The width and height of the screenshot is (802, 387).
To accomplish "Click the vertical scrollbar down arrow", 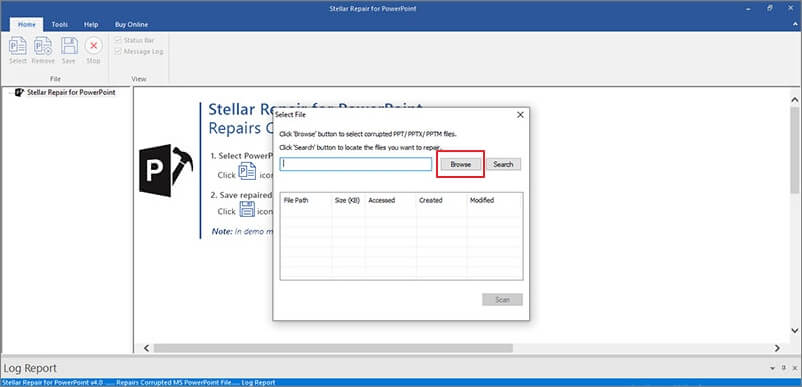I will 794,331.
